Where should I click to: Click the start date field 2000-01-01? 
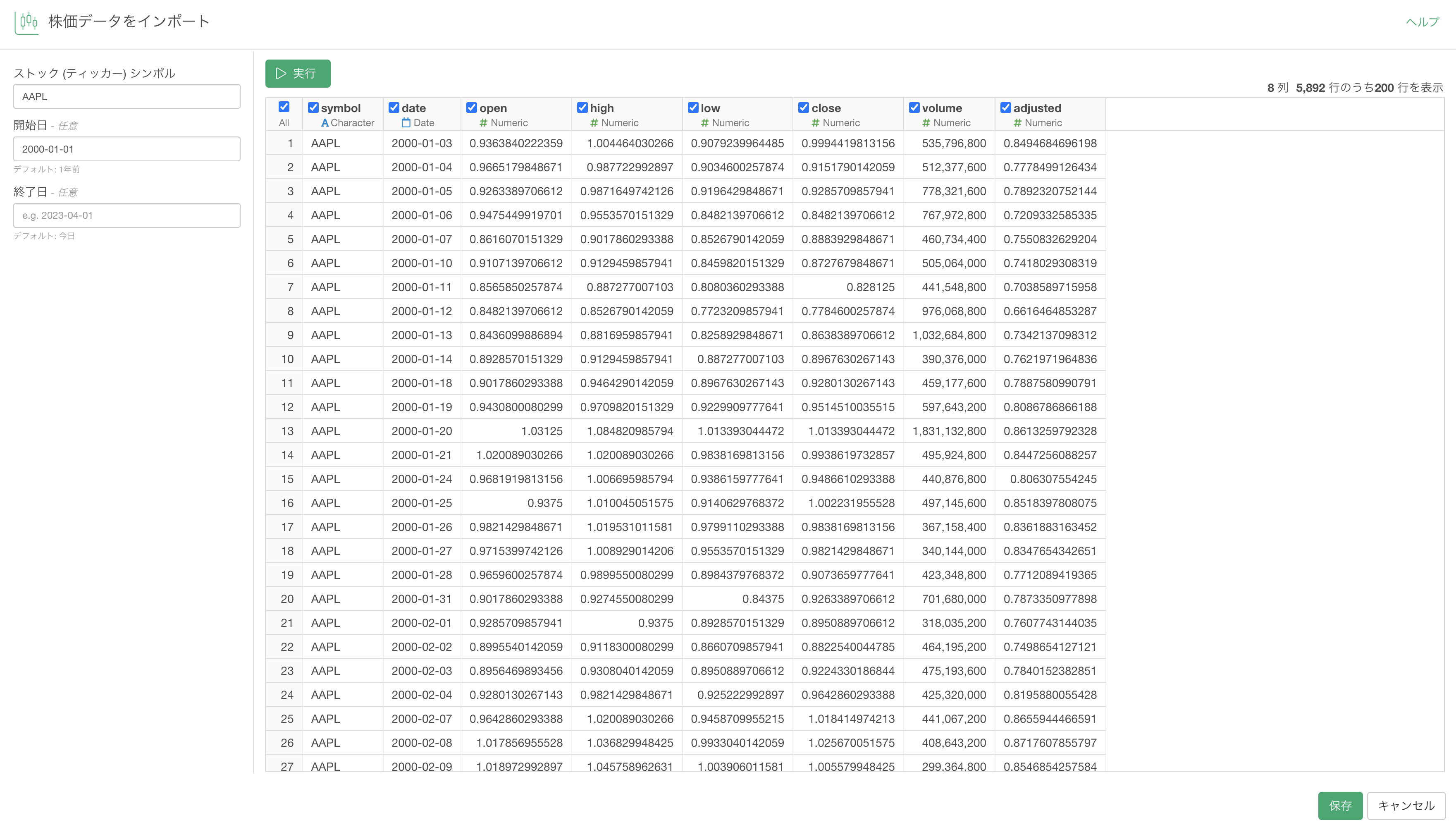[x=127, y=149]
